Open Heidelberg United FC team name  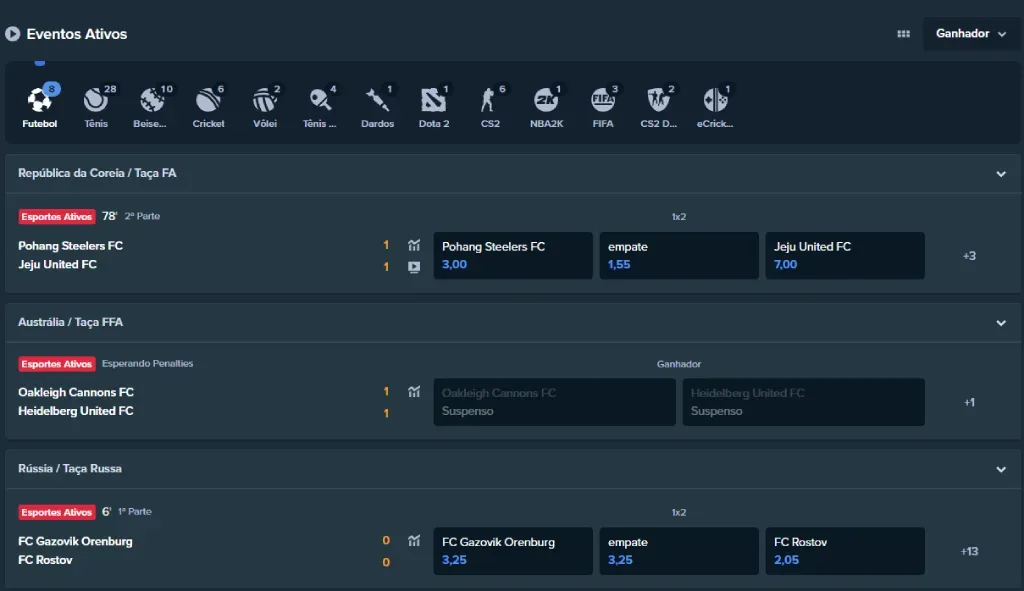pyautogui.click(x=76, y=411)
